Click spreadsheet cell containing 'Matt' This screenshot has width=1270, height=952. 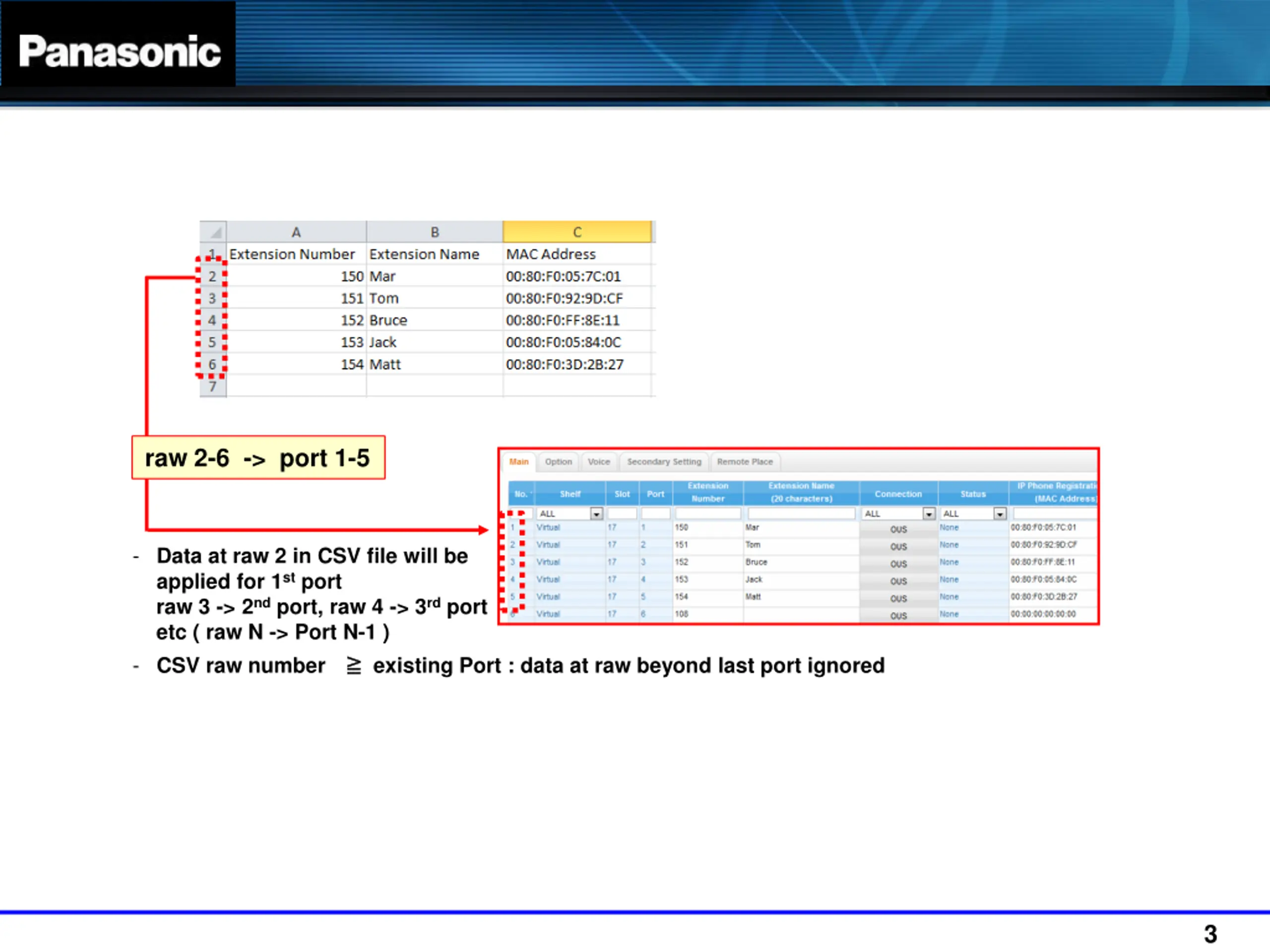(435, 364)
